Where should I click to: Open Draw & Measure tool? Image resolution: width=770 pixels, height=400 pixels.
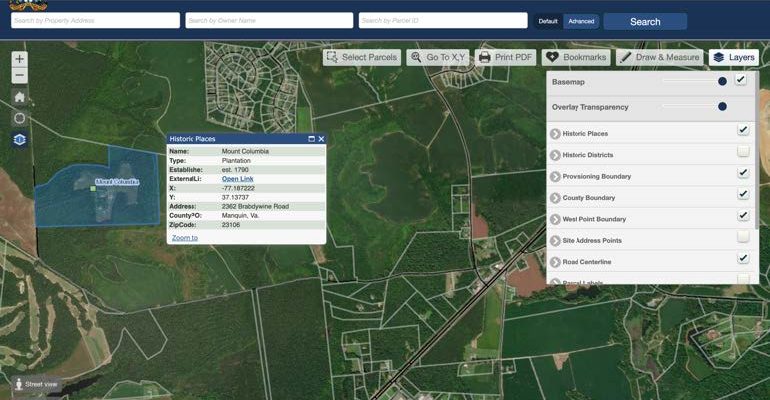click(659, 58)
